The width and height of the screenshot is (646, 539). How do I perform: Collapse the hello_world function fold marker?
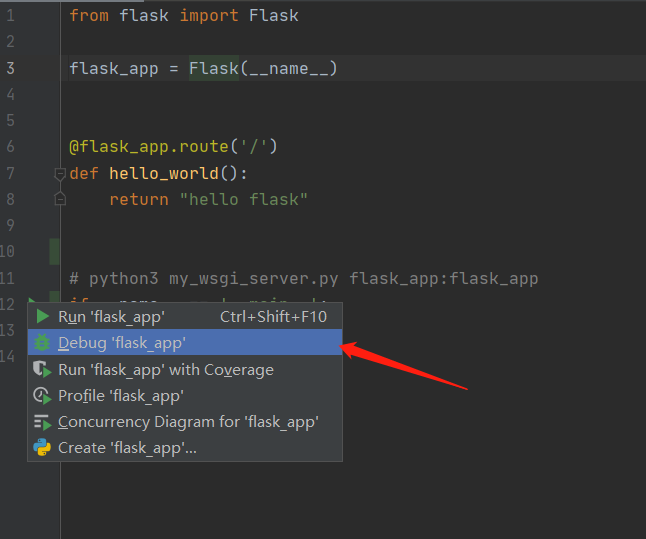coord(60,174)
